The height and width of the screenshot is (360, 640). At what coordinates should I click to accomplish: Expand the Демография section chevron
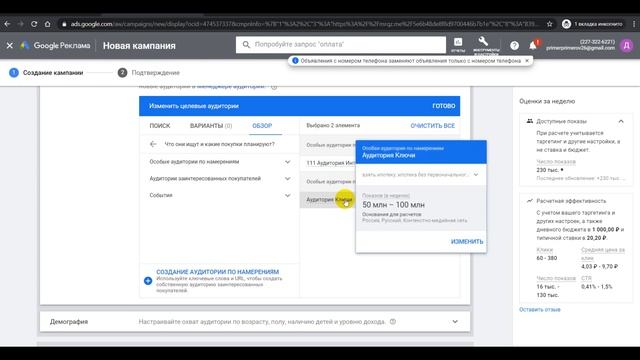[455, 322]
